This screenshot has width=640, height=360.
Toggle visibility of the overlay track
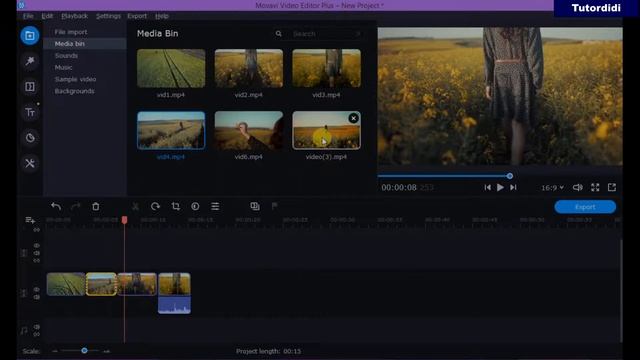point(37,246)
